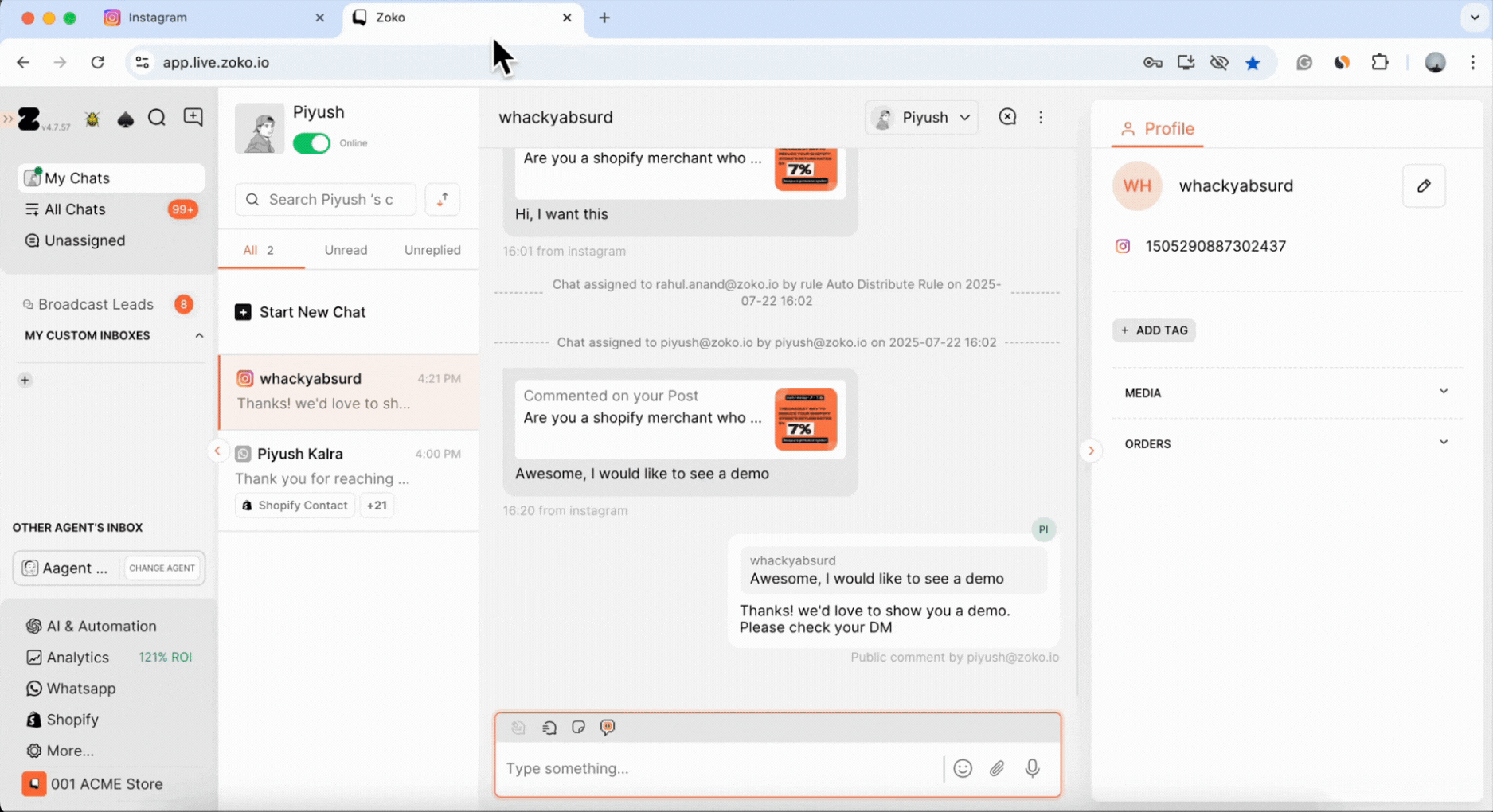Open the browser extensions puzzle icon
The width and height of the screenshot is (1493, 812).
point(1380,62)
